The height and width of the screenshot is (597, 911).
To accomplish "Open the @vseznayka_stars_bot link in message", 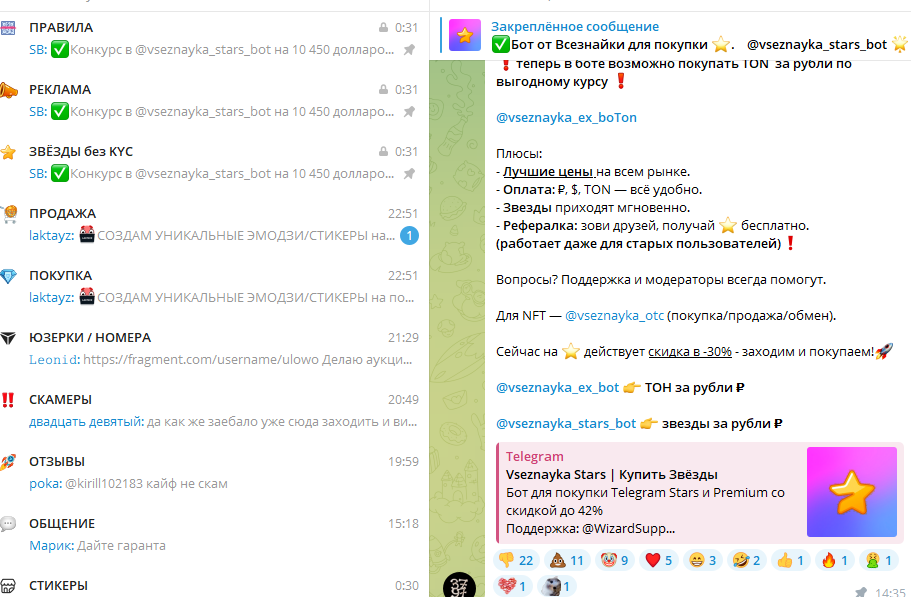I will click(566, 424).
